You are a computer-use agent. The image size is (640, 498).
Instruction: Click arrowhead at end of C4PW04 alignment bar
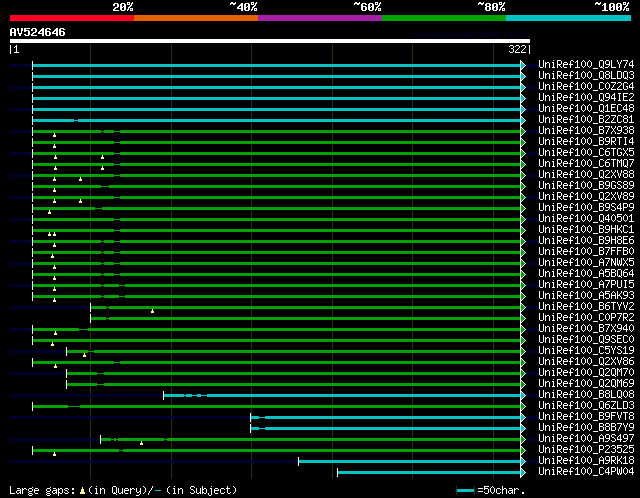click(523, 471)
